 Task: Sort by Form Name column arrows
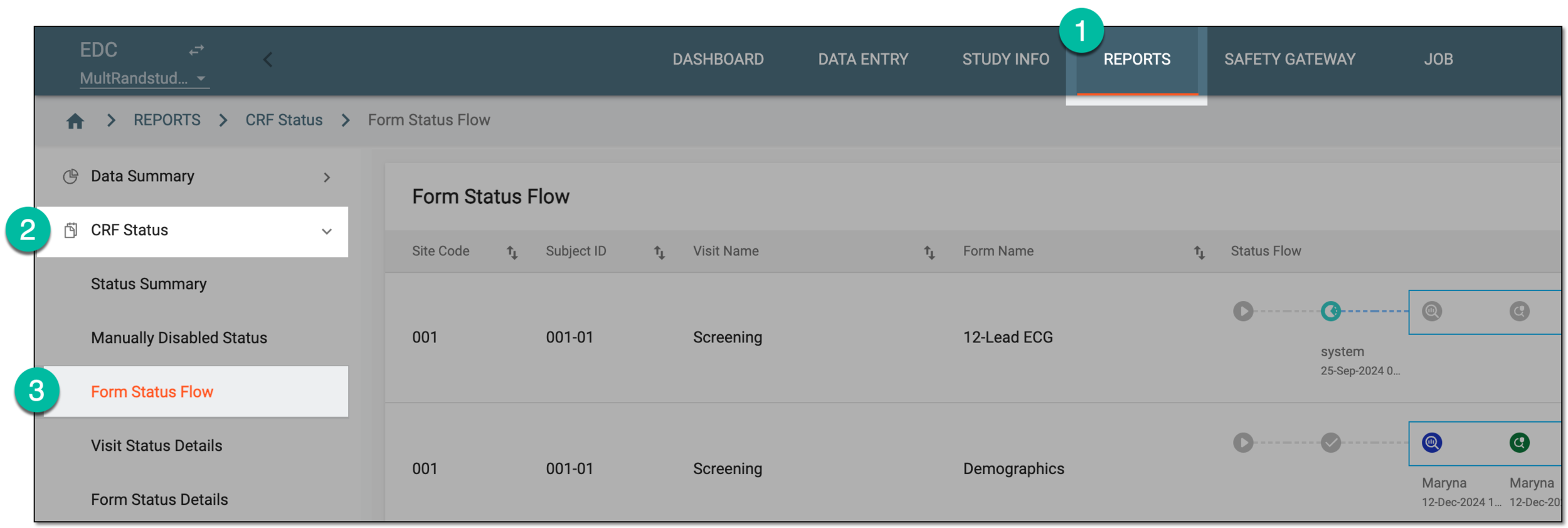pos(1199,252)
